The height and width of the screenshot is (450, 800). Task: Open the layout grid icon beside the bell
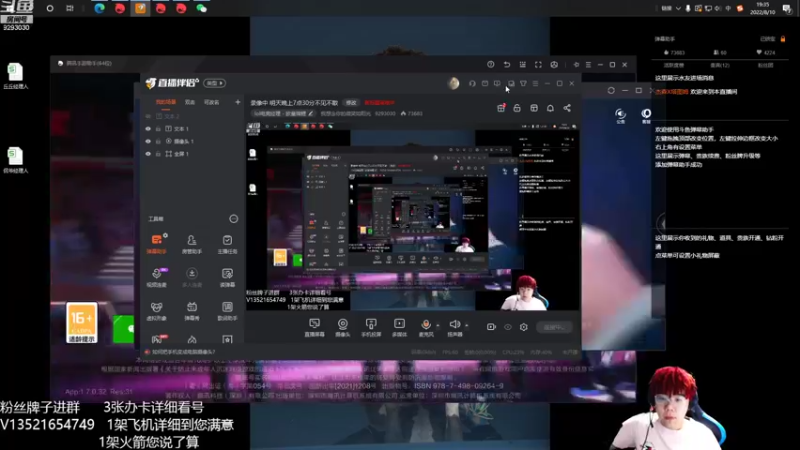[534, 108]
